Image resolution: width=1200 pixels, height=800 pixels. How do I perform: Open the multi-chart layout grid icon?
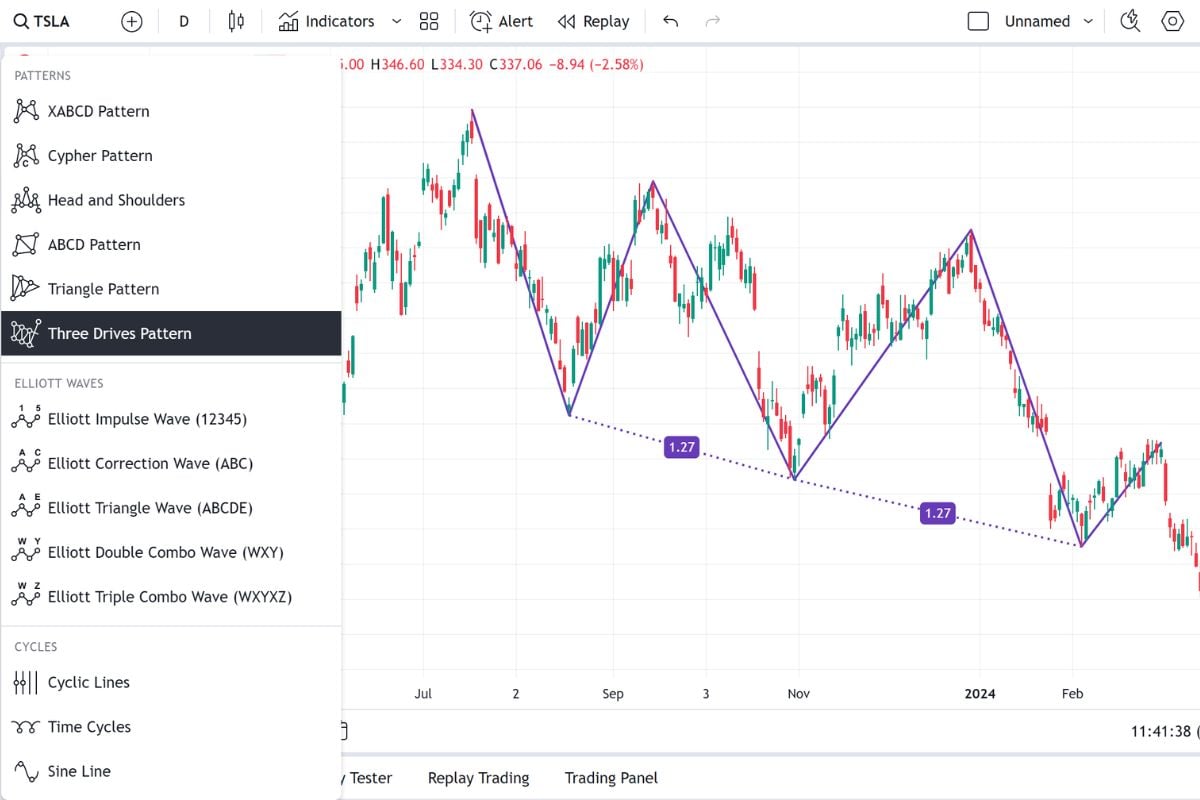click(x=428, y=20)
